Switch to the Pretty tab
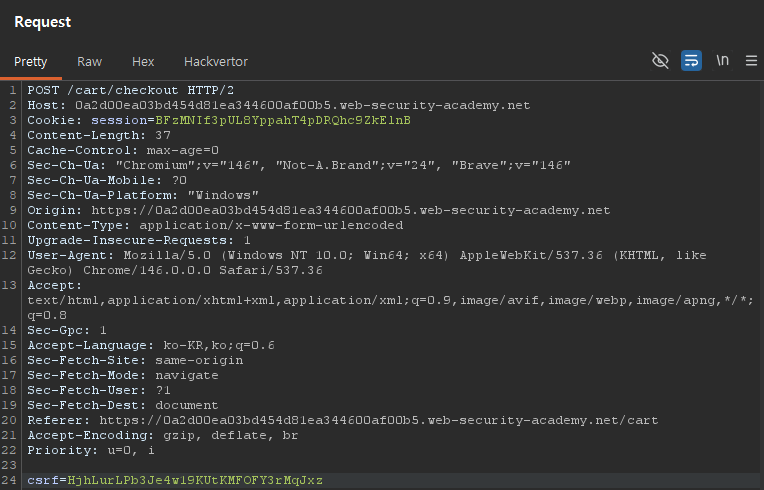This screenshot has height=490, width=764. tap(30, 61)
